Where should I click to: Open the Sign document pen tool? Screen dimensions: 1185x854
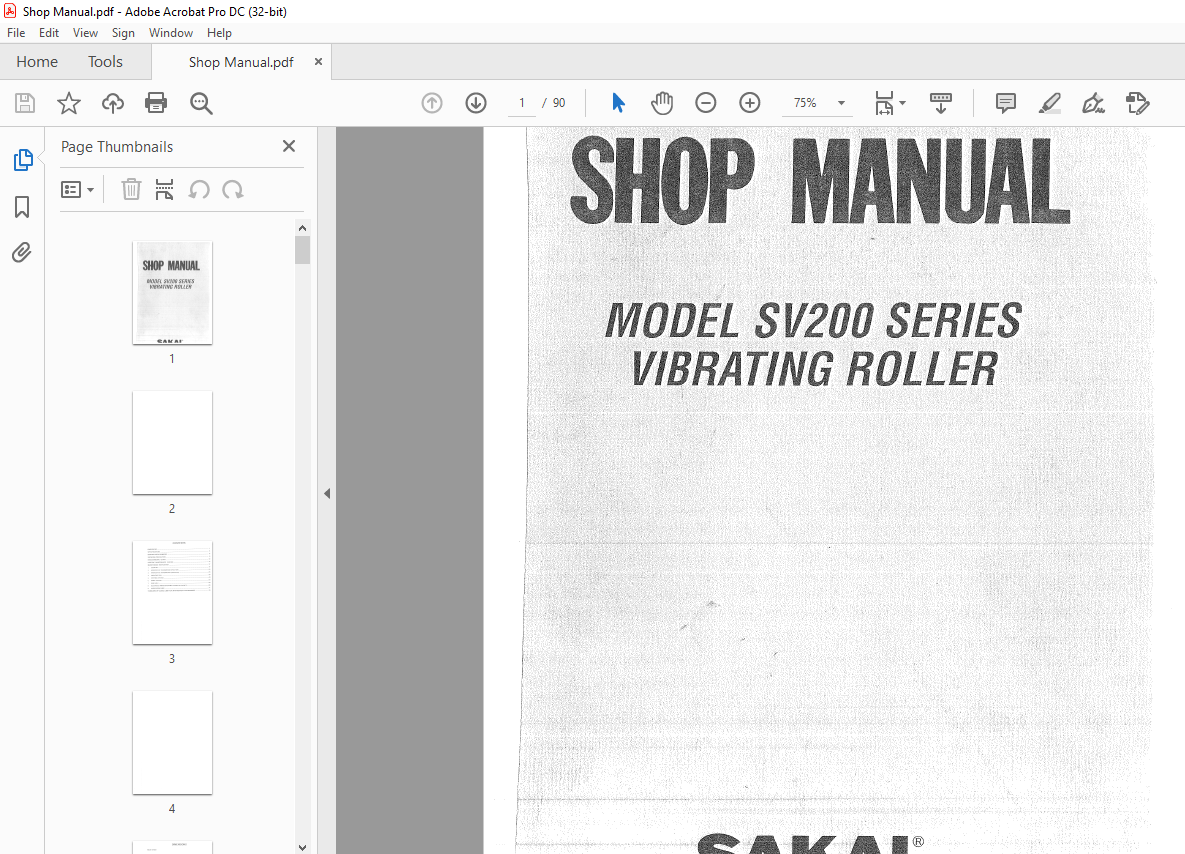pos(1094,103)
